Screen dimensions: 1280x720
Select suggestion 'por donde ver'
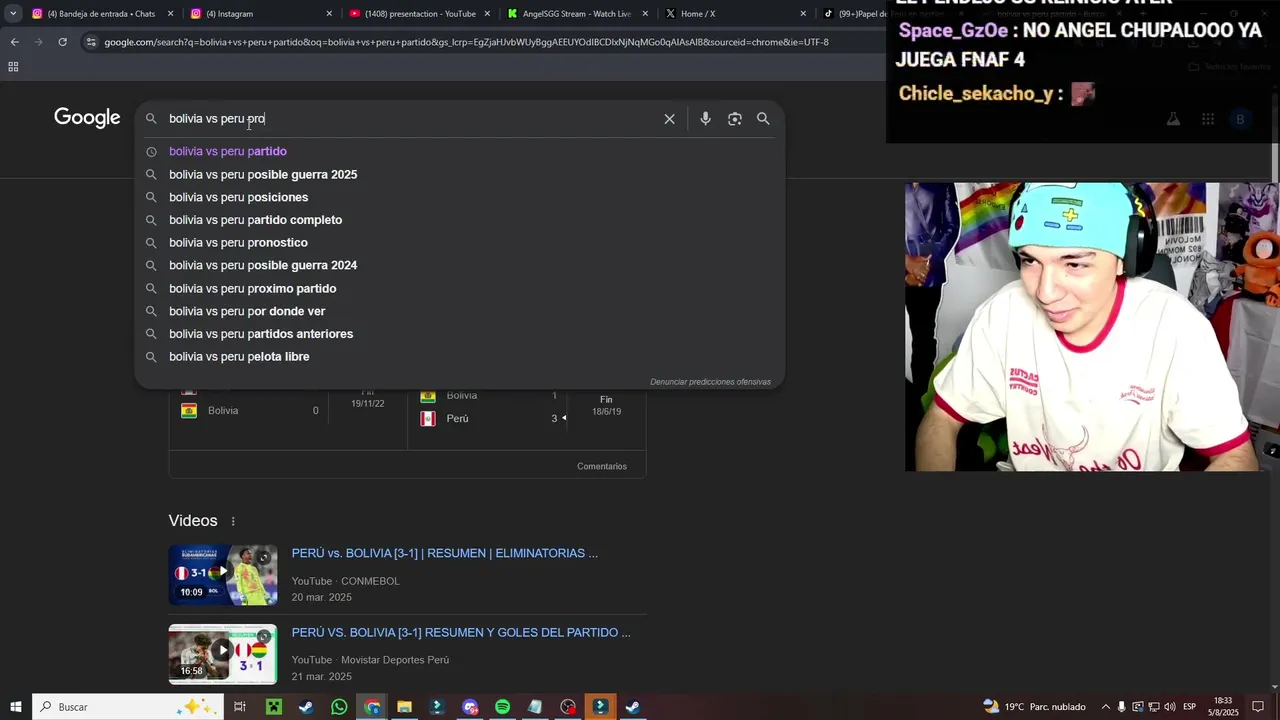(x=459, y=311)
